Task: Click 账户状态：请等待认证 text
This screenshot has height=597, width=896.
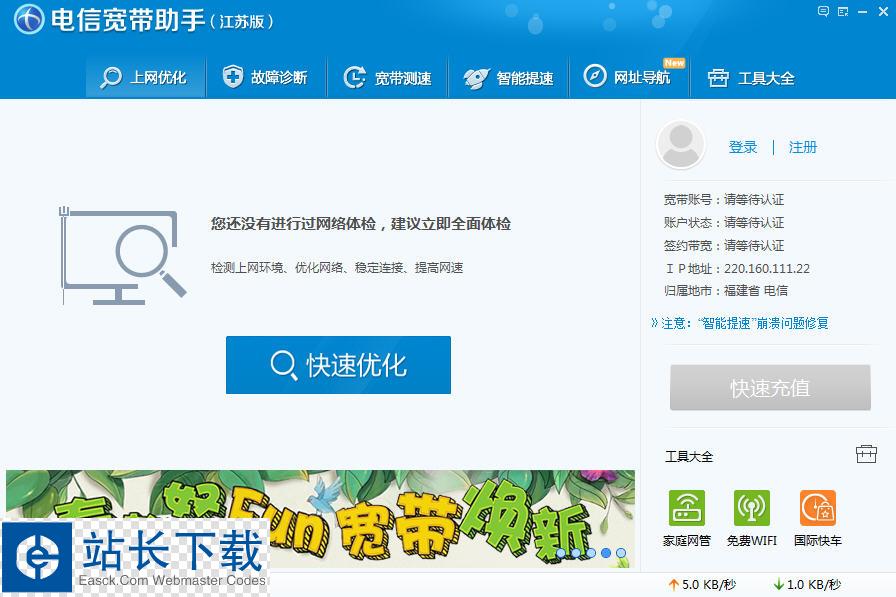Action: tap(724, 223)
